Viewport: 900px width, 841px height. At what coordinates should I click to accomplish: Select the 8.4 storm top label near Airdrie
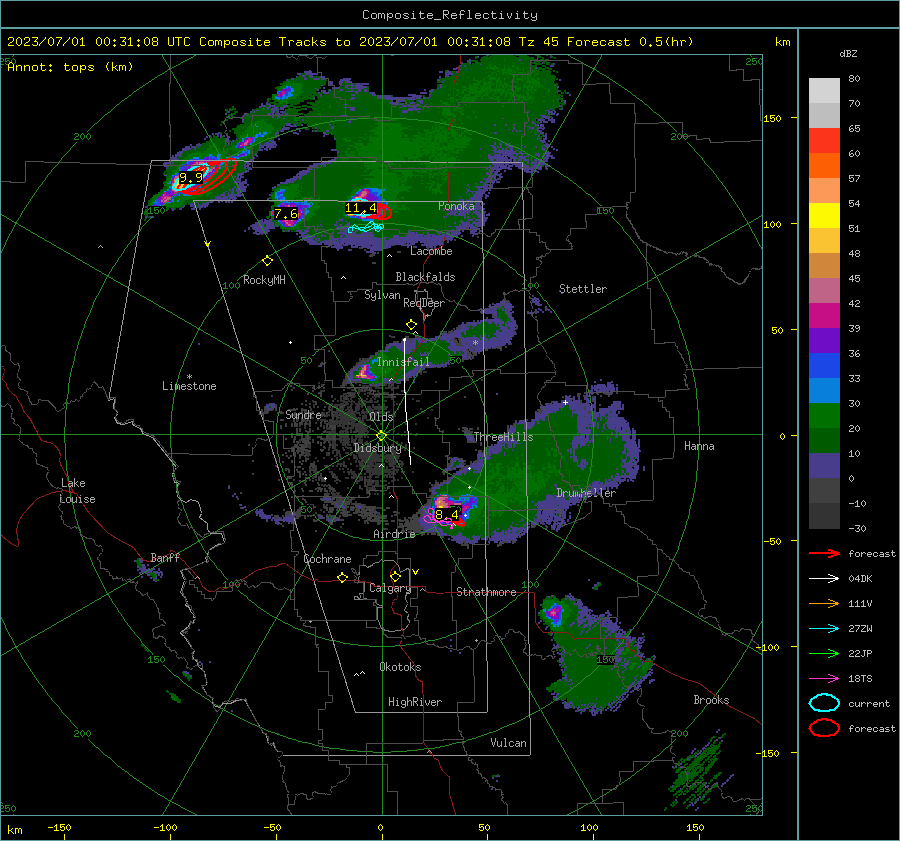click(x=447, y=514)
